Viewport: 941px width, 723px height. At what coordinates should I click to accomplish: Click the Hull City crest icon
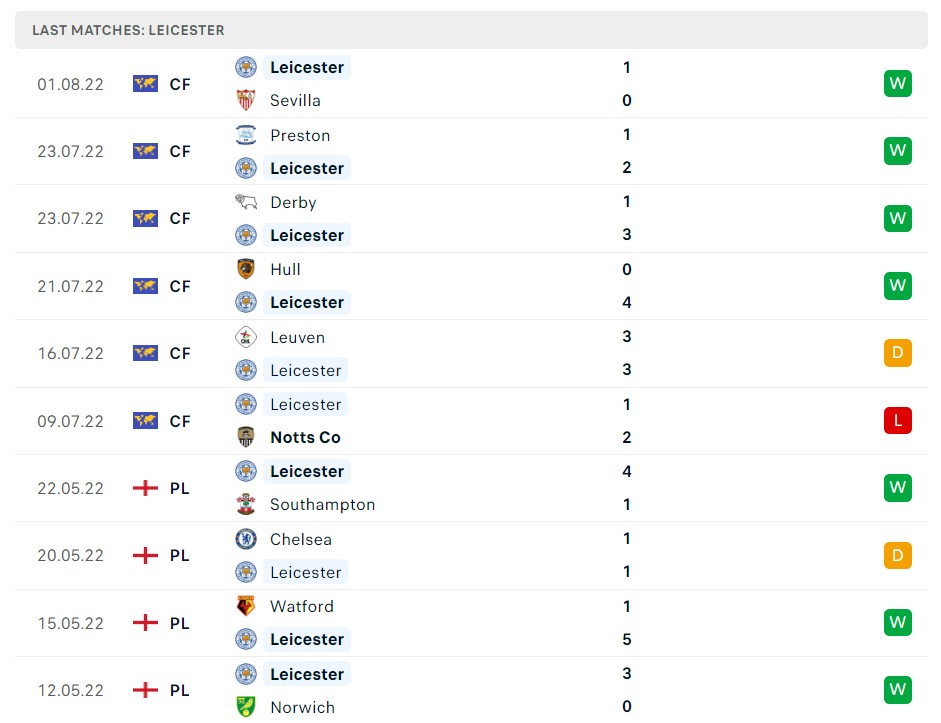pyautogui.click(x=246, y=269)
